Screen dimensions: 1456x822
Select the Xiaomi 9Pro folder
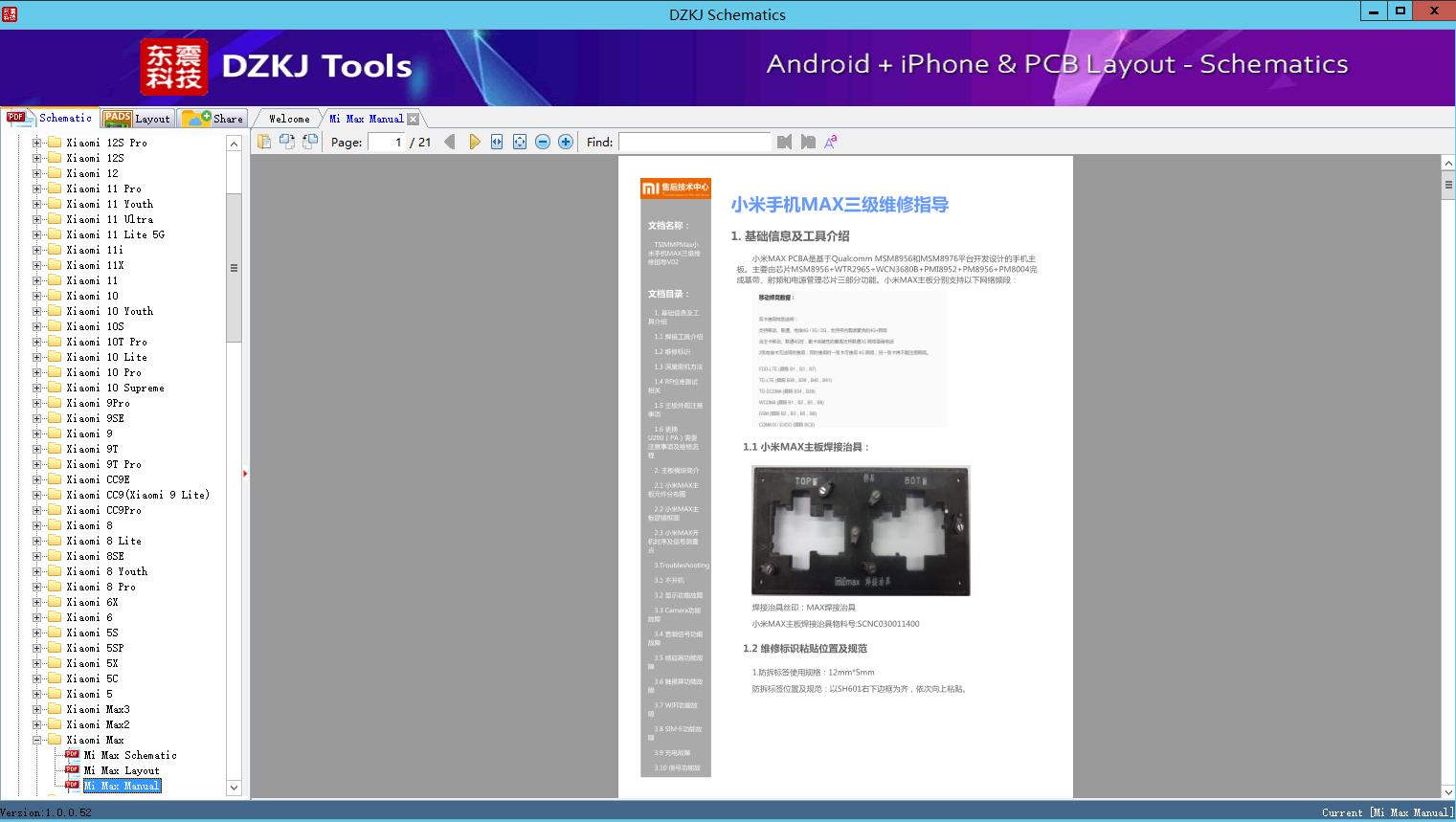(99, 403)
